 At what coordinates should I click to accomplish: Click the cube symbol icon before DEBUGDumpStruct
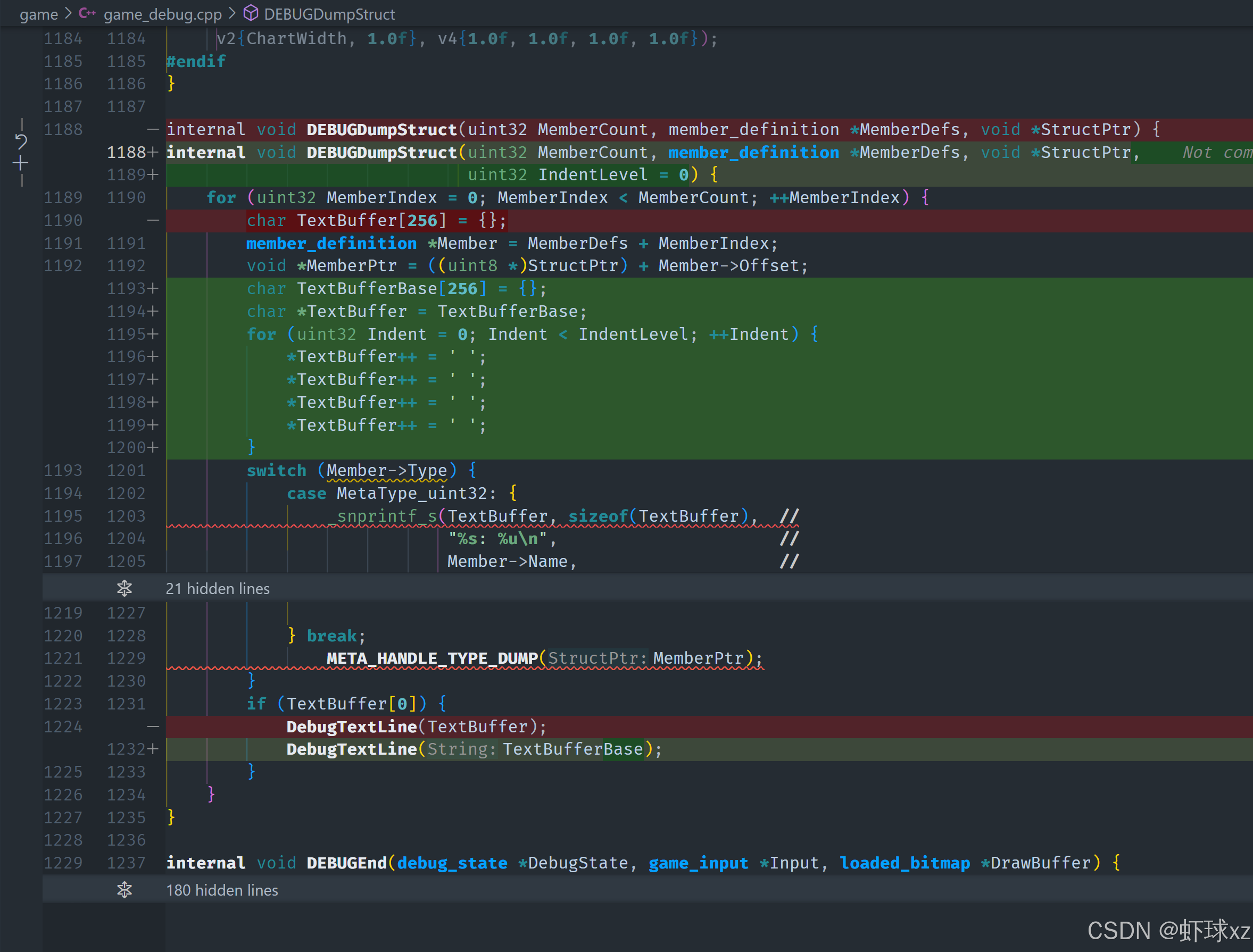[251, 13]
